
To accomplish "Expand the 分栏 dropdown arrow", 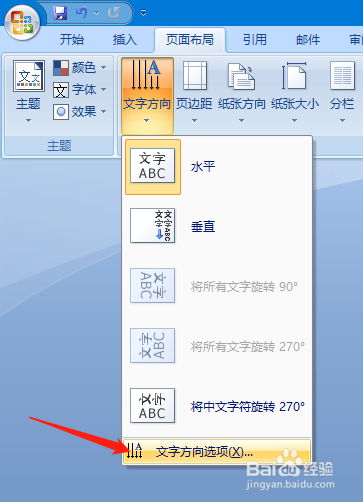I will tap(342, 120).
